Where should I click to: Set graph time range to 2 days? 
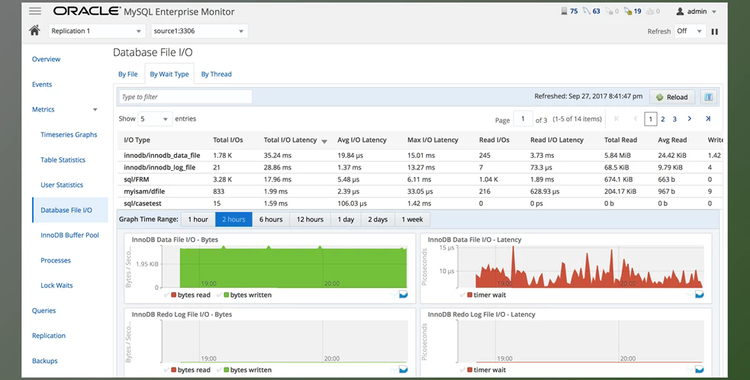coord(377,219)
